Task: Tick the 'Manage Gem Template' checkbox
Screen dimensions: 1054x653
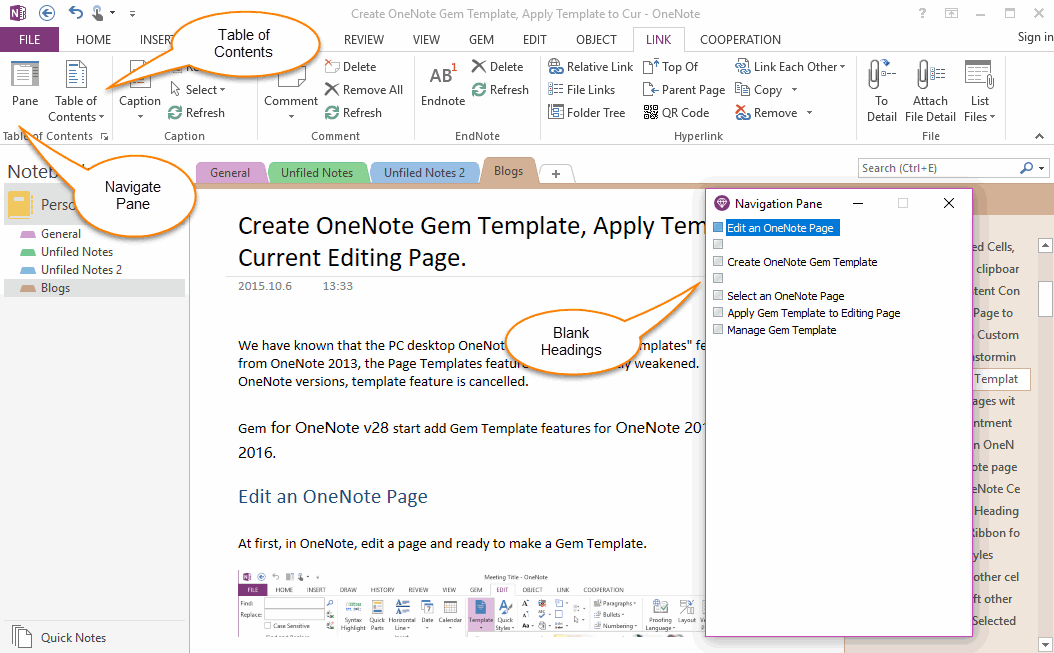Action: 718,329
